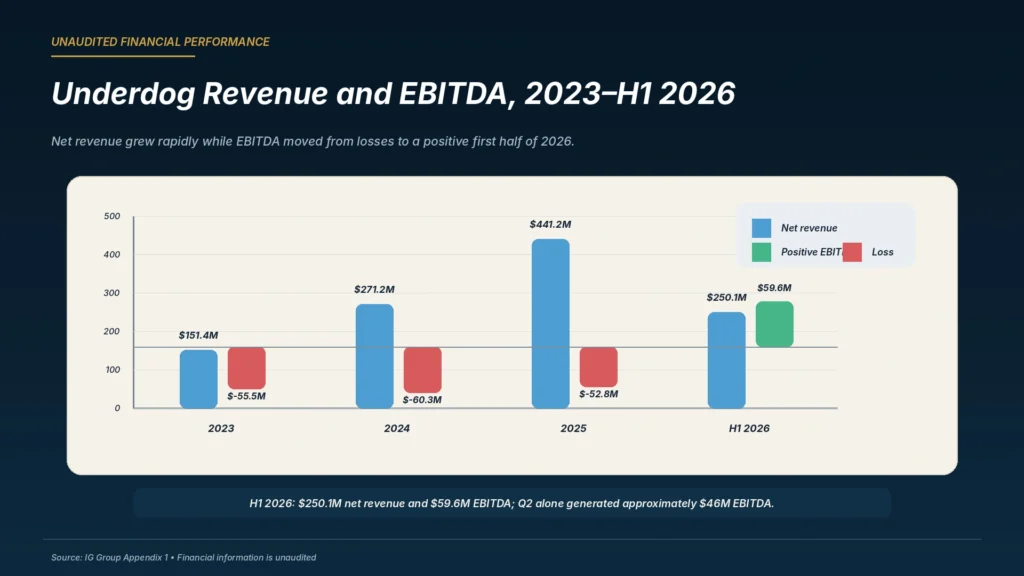Click the 'Loss' legend label
1024x576 pixels.
coord(882,252)
